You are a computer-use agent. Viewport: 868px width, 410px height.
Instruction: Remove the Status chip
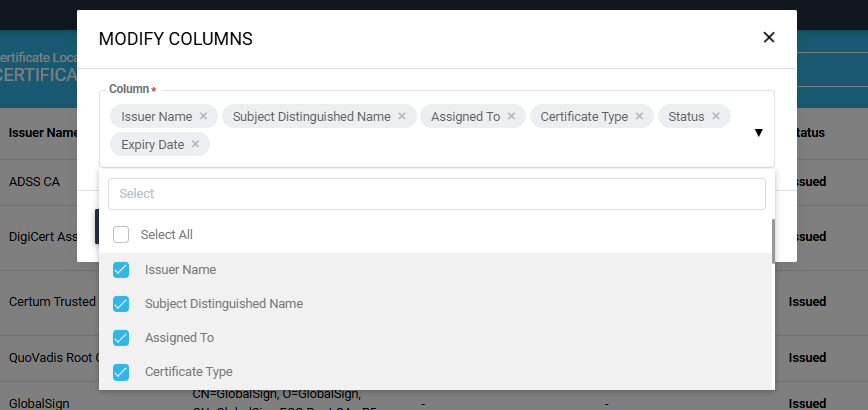pyautogui.click(x=716, y=116)
